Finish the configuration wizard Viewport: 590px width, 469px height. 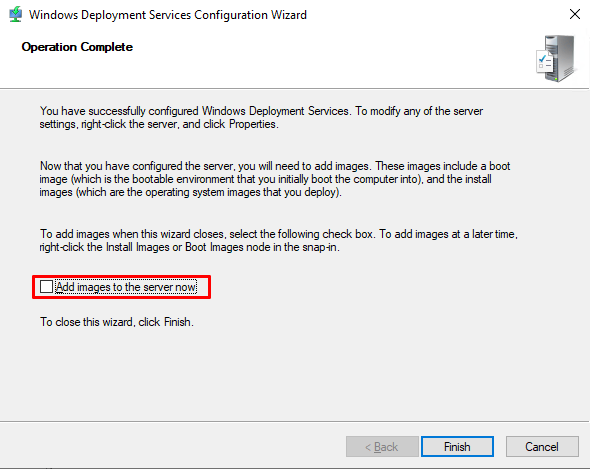pos(457,447)
